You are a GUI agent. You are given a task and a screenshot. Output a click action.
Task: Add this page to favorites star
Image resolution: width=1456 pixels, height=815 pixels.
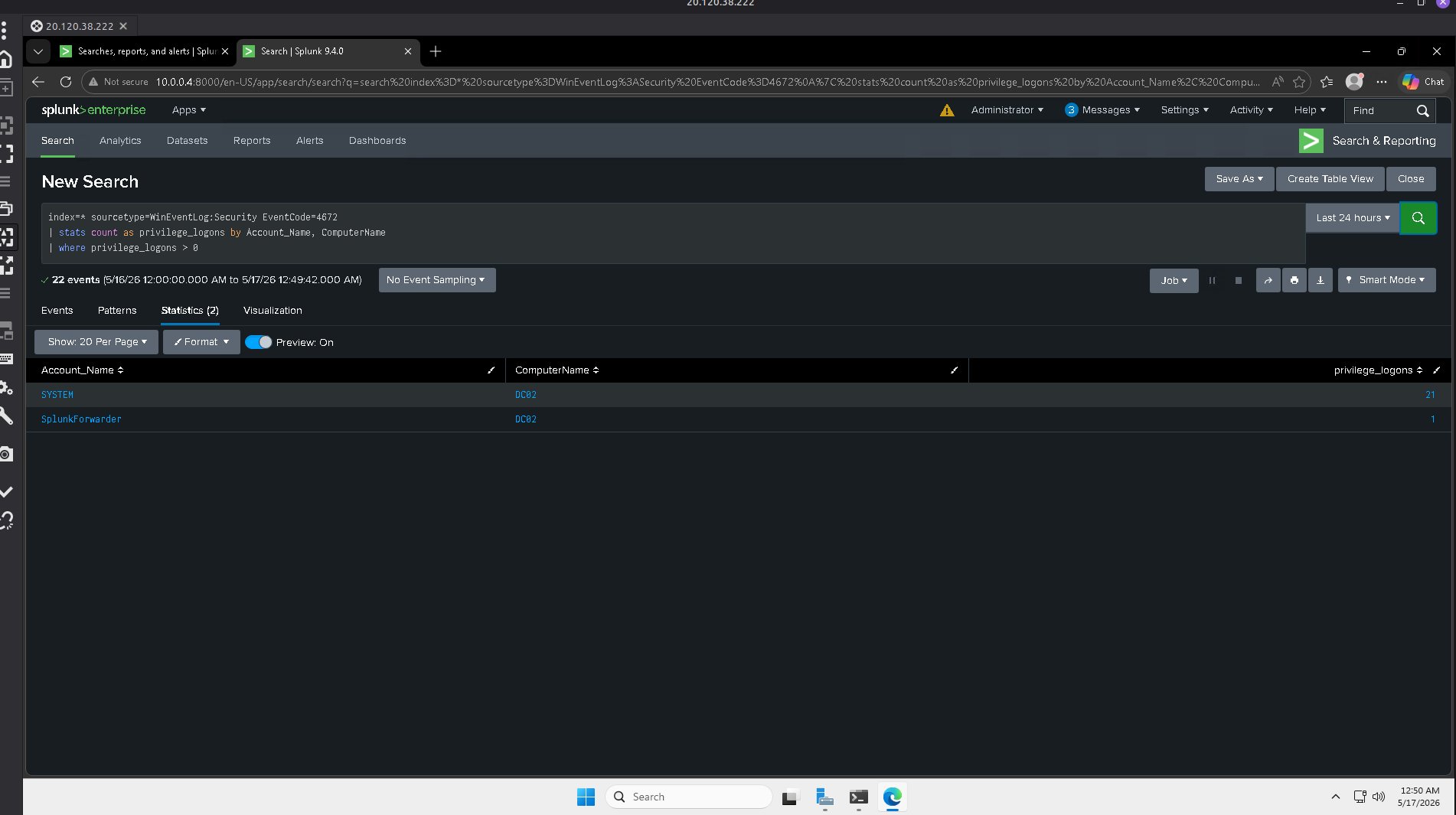tap(1299, 82)
